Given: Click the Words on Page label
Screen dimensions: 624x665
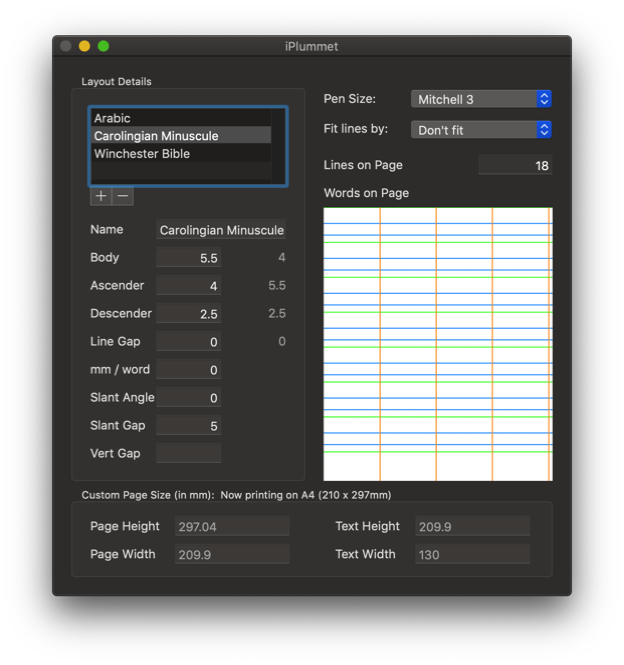Looking at the screenshot, I should point(366,193).
